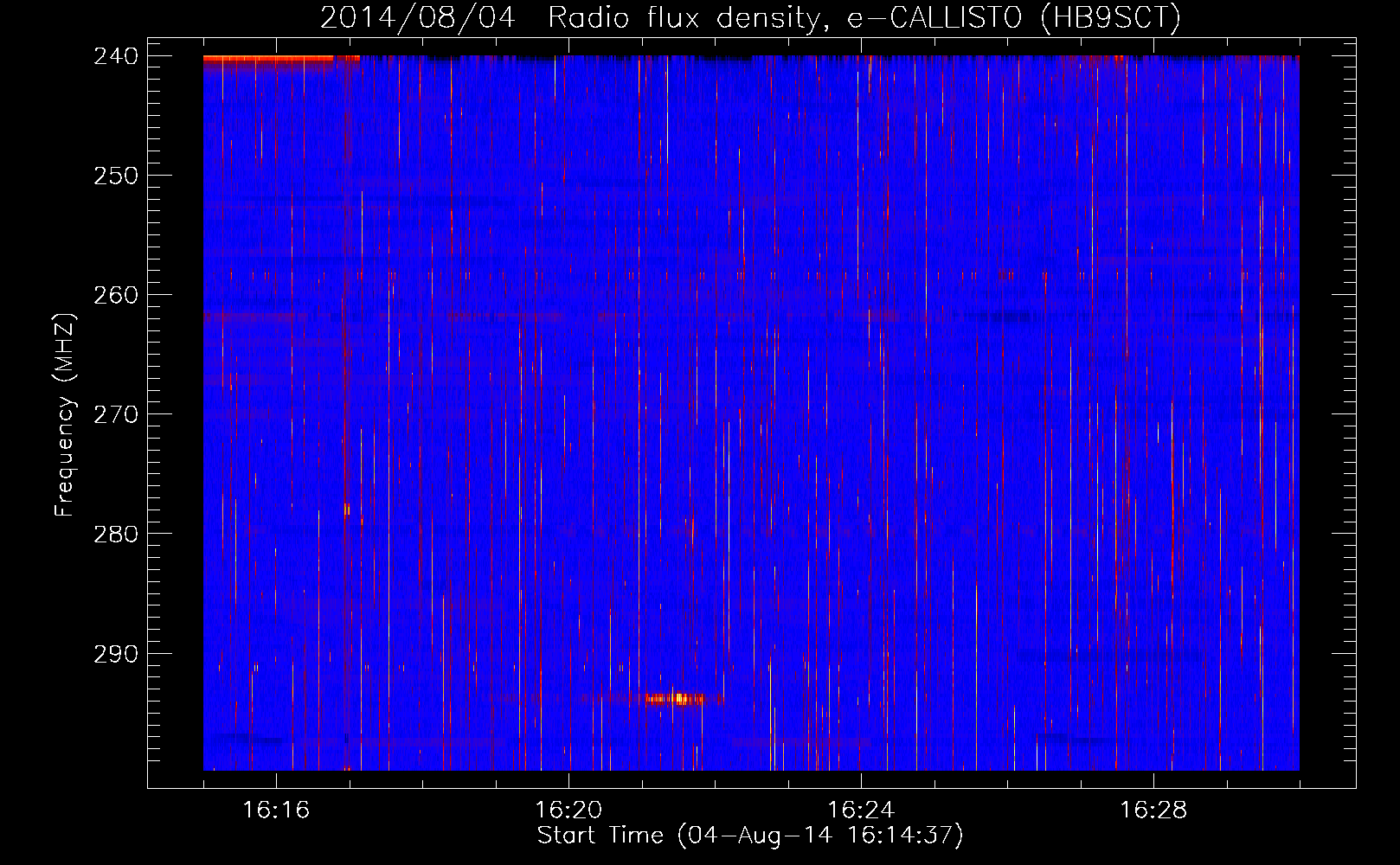
Task: Click the 270 frequency tick label
Action: (x=116, y=413)
